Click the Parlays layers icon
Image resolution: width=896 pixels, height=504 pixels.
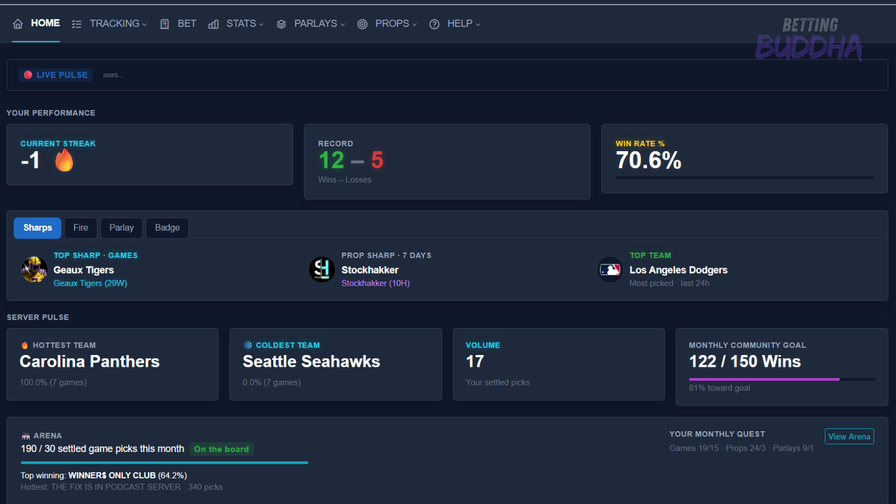click(x=281, y=24)
